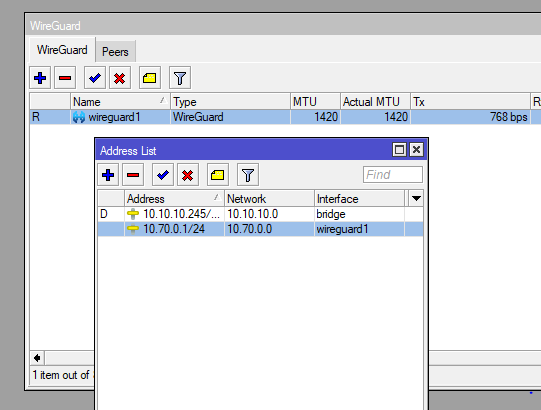Disable selected interface in WireGuard toolbar

click(x=120, y=78)
